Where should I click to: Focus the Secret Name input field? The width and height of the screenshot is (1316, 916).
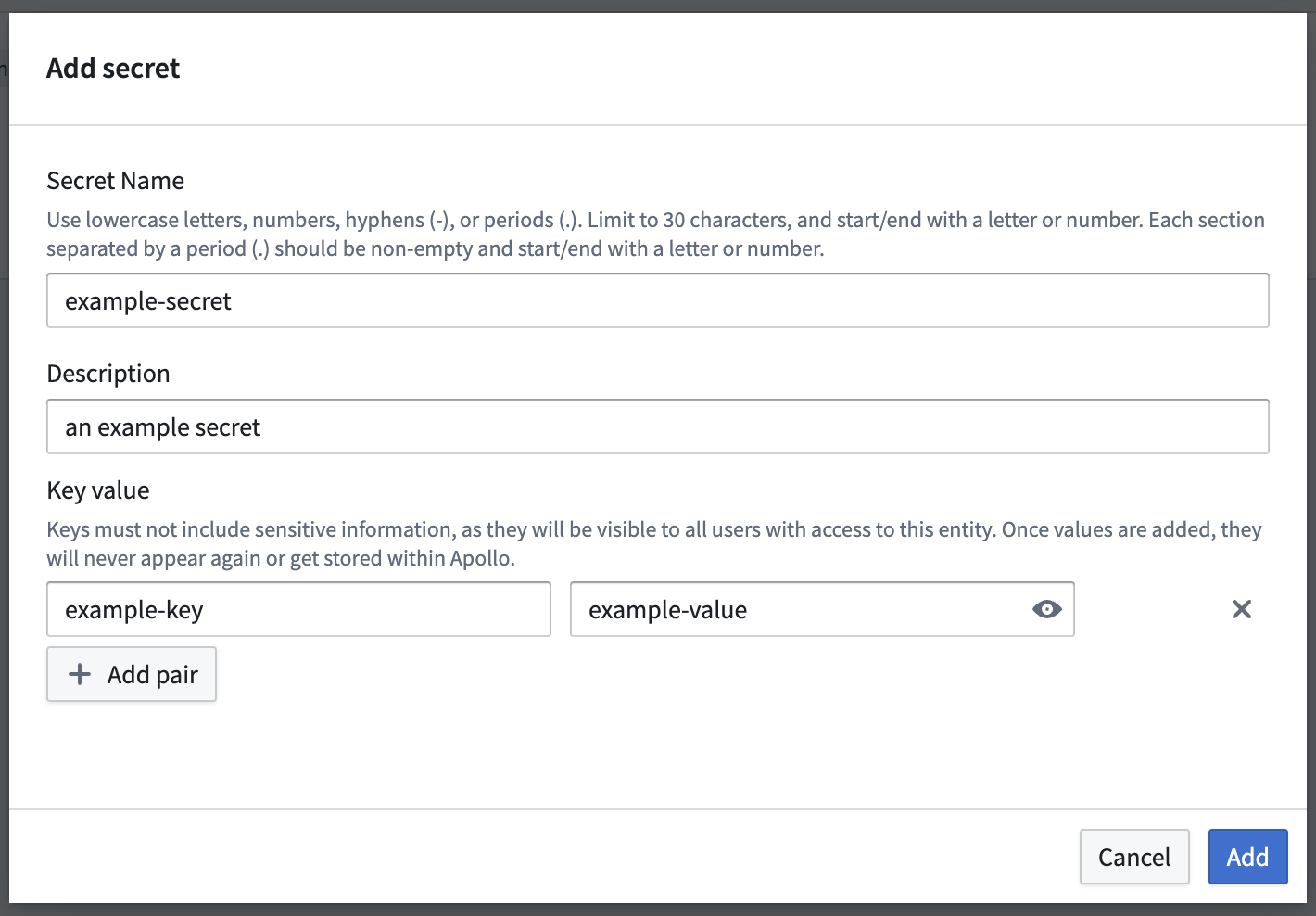coord(658,300)
